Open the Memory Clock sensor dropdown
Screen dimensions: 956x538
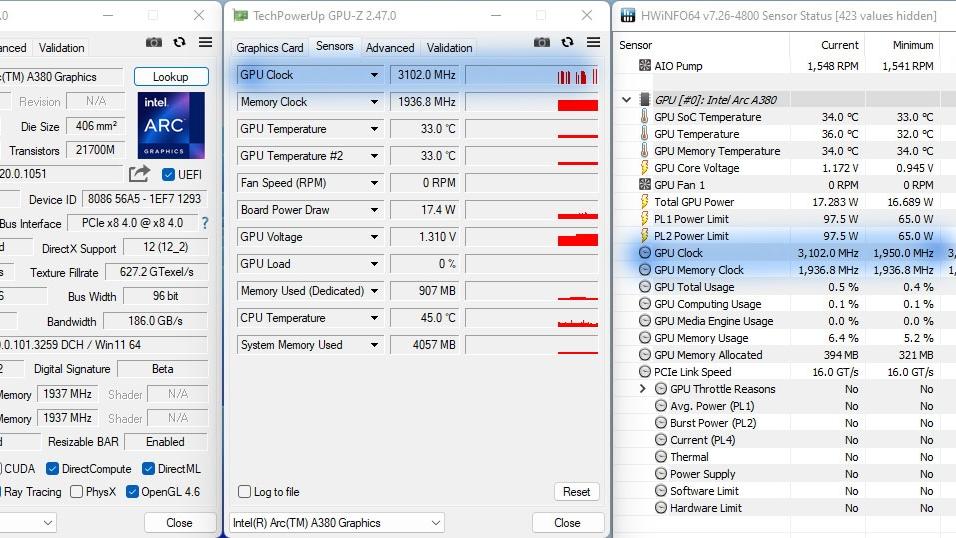[x=374, y=102]
